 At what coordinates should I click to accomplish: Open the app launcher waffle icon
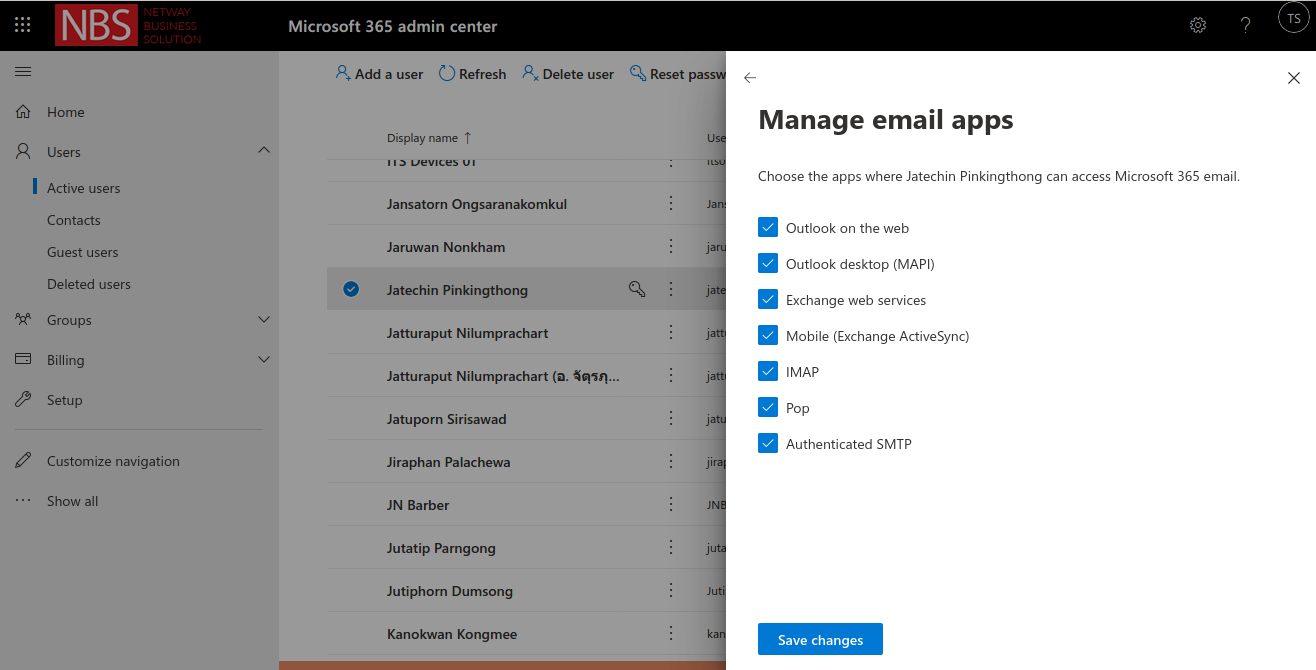tap(22, 25)
